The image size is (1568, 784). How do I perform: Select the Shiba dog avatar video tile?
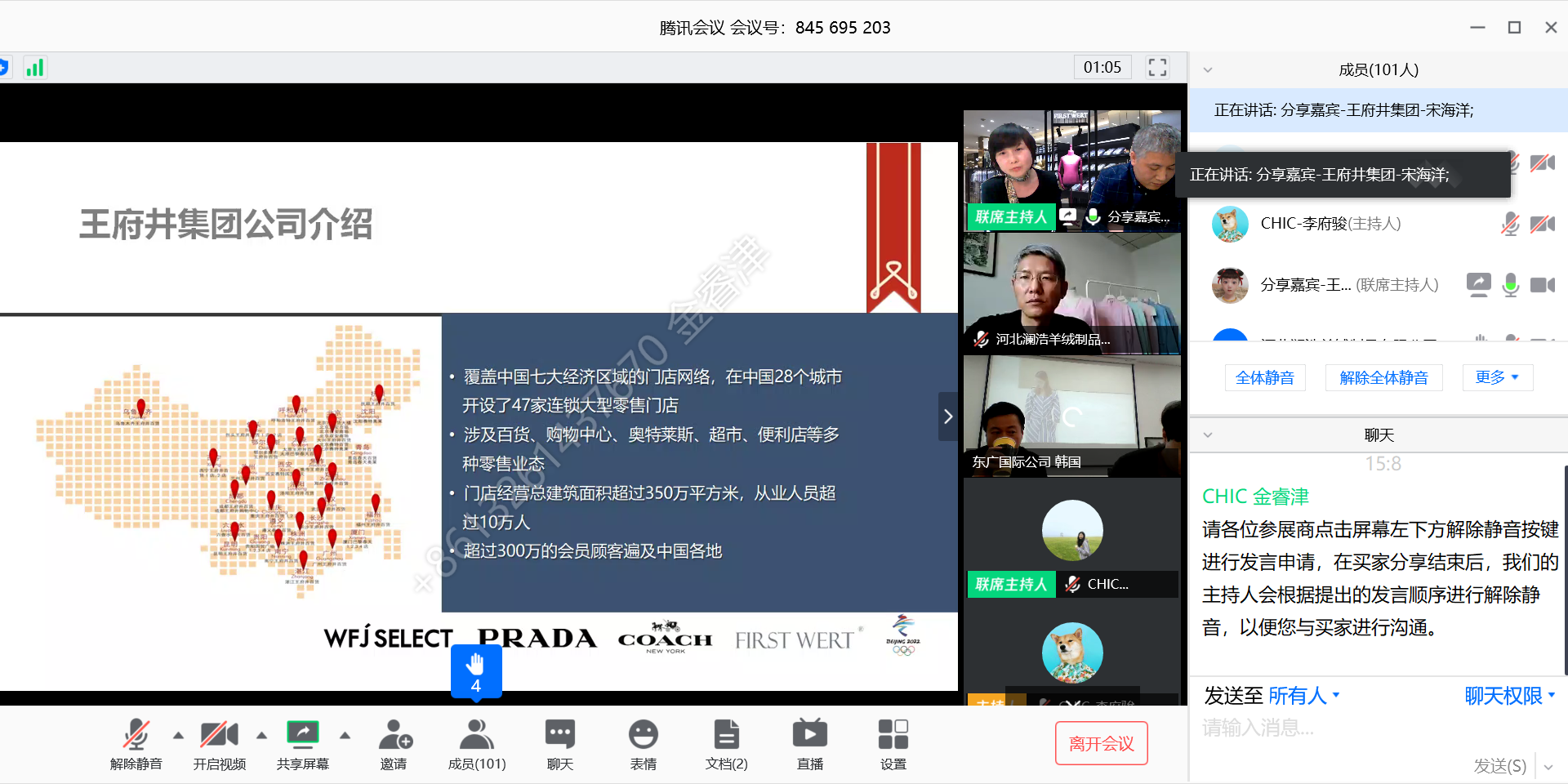tap(1071, 653)
